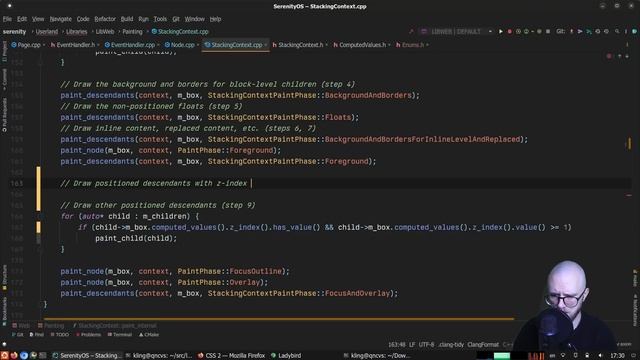Switch to the StackingContext.h editor tab

tap(300, 45)
